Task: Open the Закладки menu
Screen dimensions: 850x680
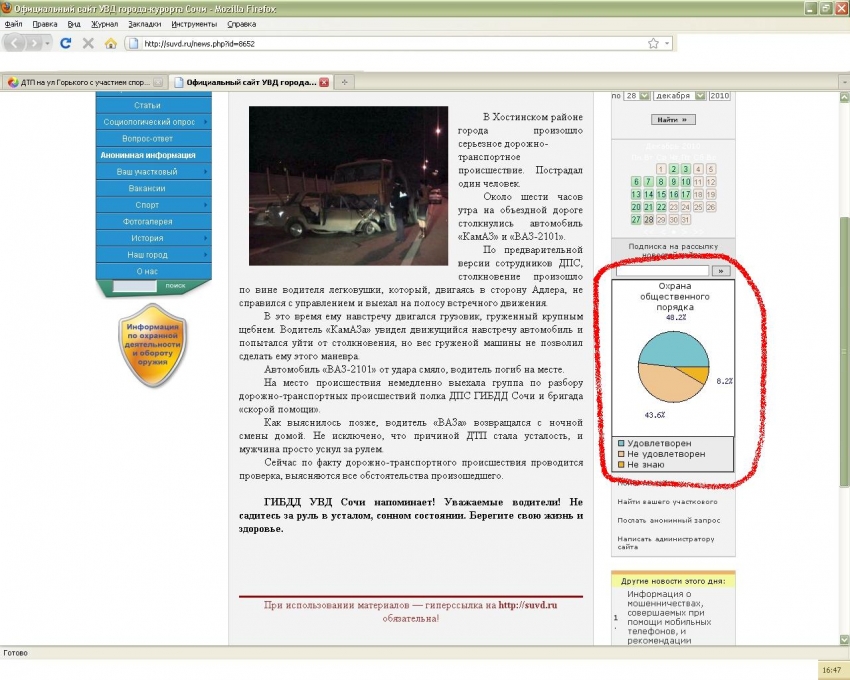Action: pos(144,23)
